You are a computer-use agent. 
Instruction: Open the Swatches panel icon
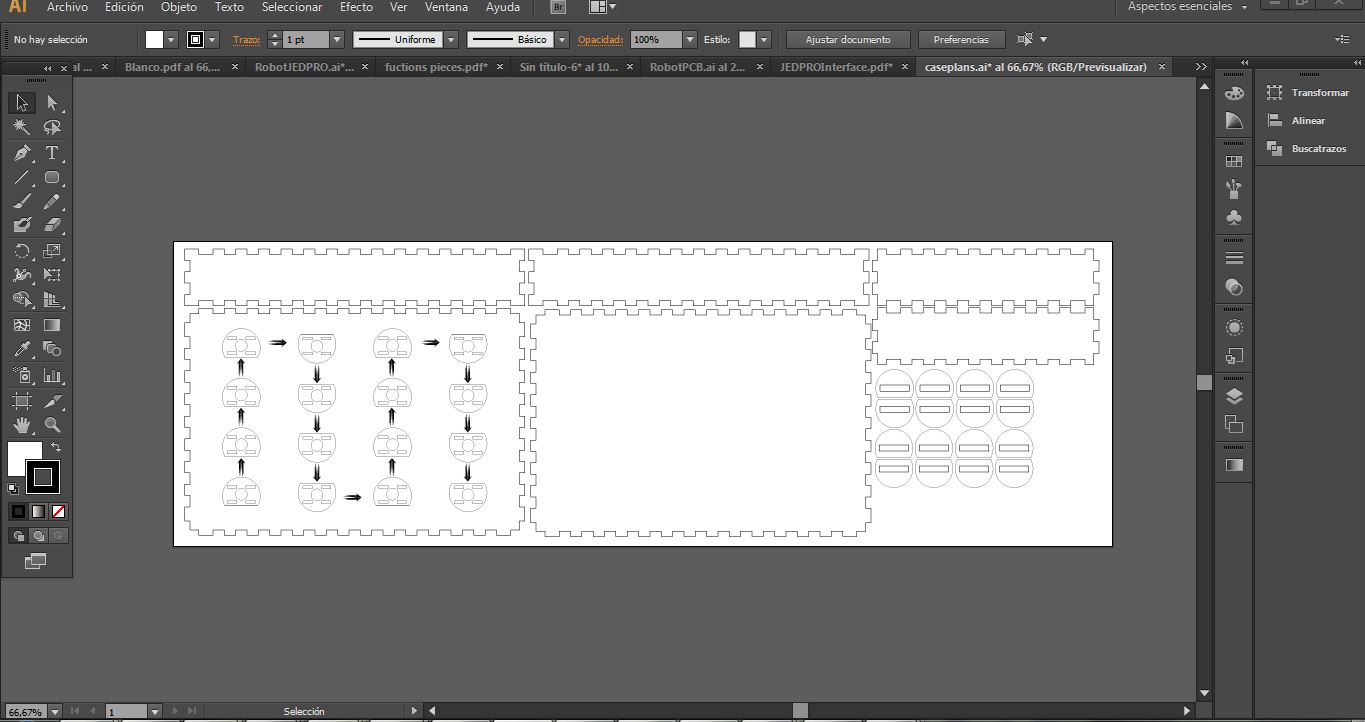tap(1234, 161)
